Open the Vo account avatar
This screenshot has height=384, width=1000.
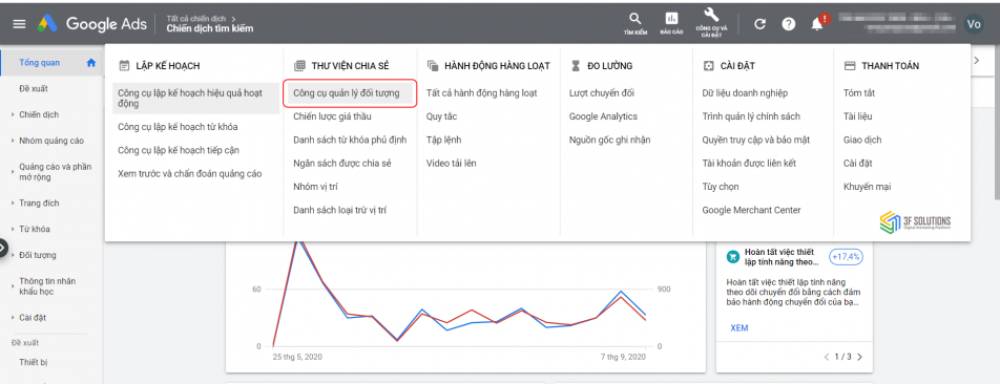[973, 24]
